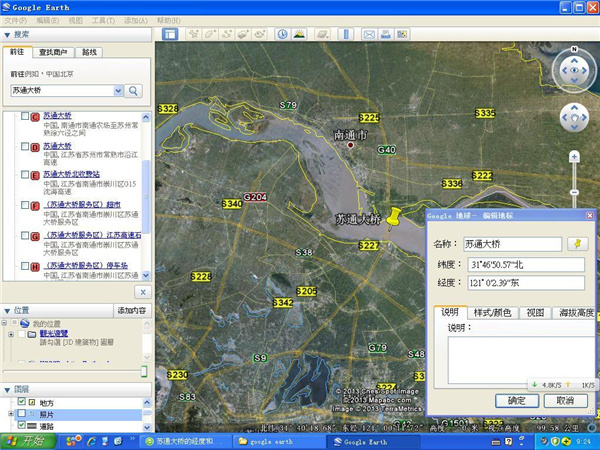Switch to the 路线 search tab
Image resolution: width=600 pixels, height=450 pixels.
(x=89, y=52)
